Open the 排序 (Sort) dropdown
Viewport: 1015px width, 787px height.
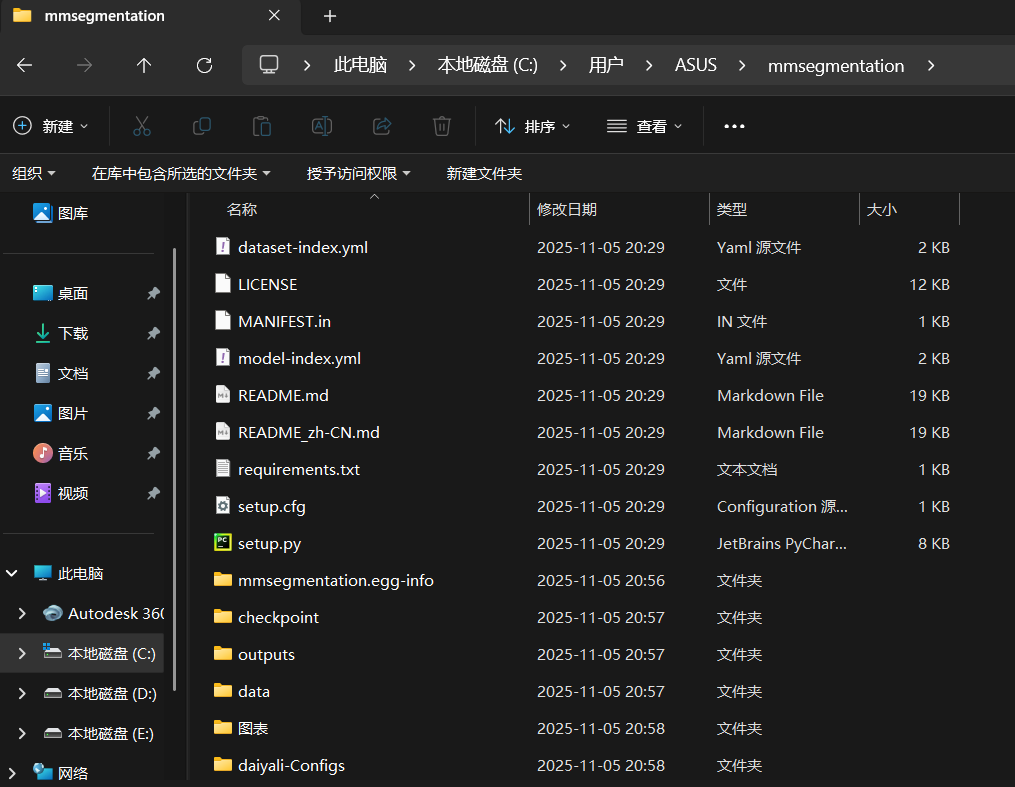click(x=532, y=126)
